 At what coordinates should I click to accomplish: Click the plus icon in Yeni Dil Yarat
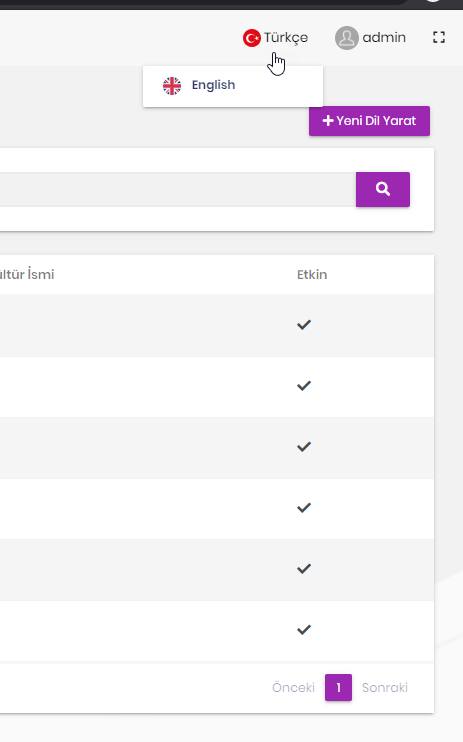pyautogui.click(x=328, y=121)
